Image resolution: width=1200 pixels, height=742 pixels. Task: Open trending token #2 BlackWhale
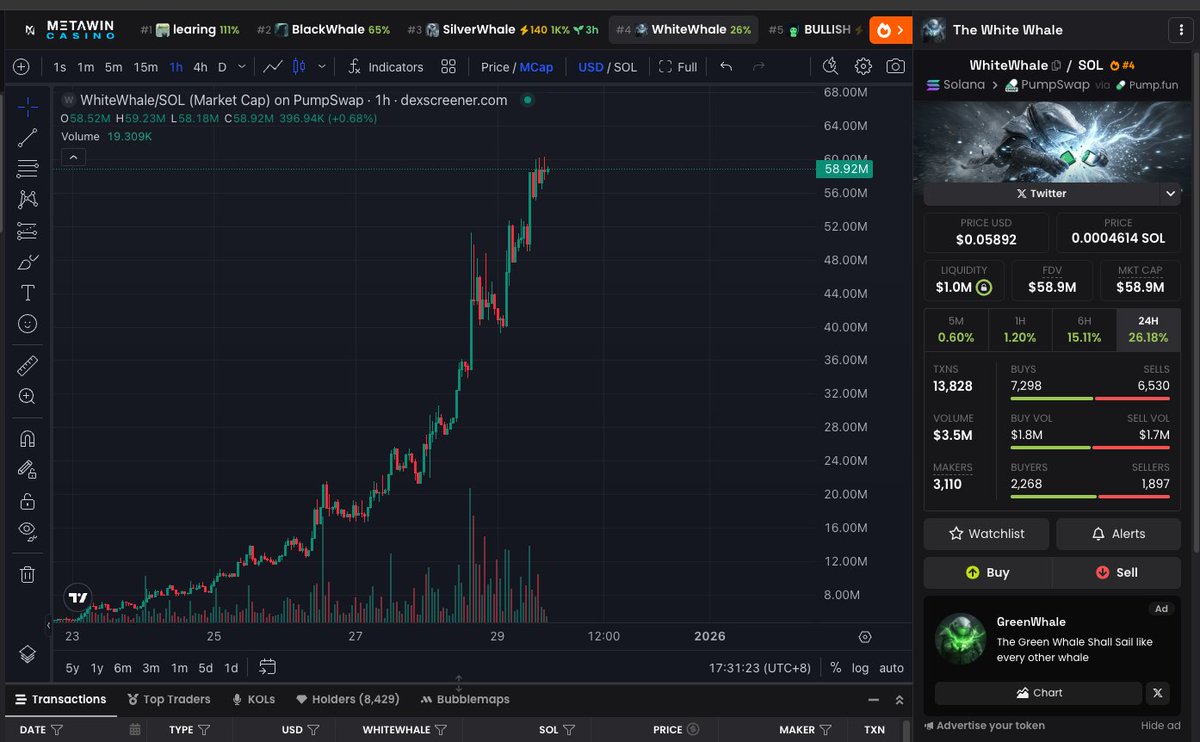(x=324, y=30)
